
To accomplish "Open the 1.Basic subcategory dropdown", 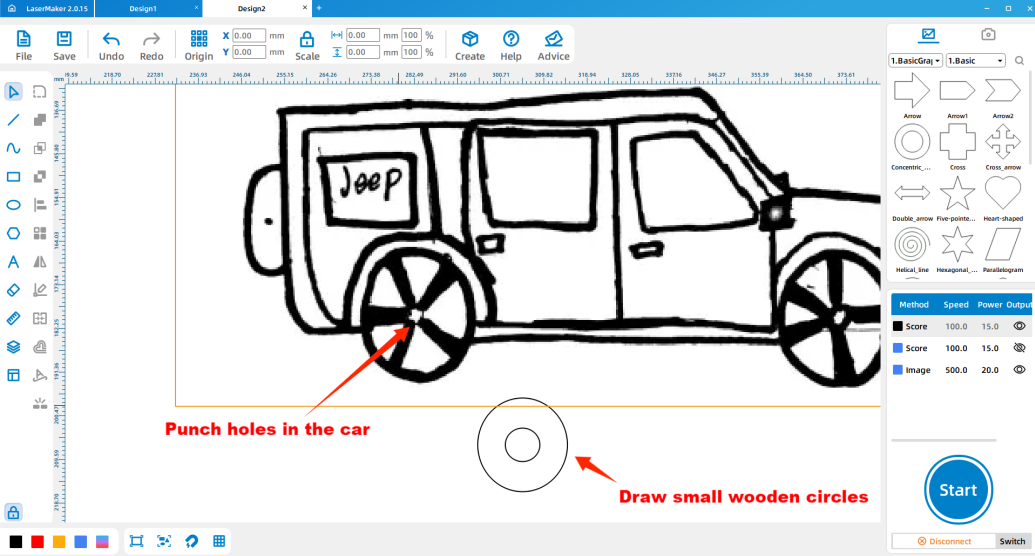I will coord(976,61).
